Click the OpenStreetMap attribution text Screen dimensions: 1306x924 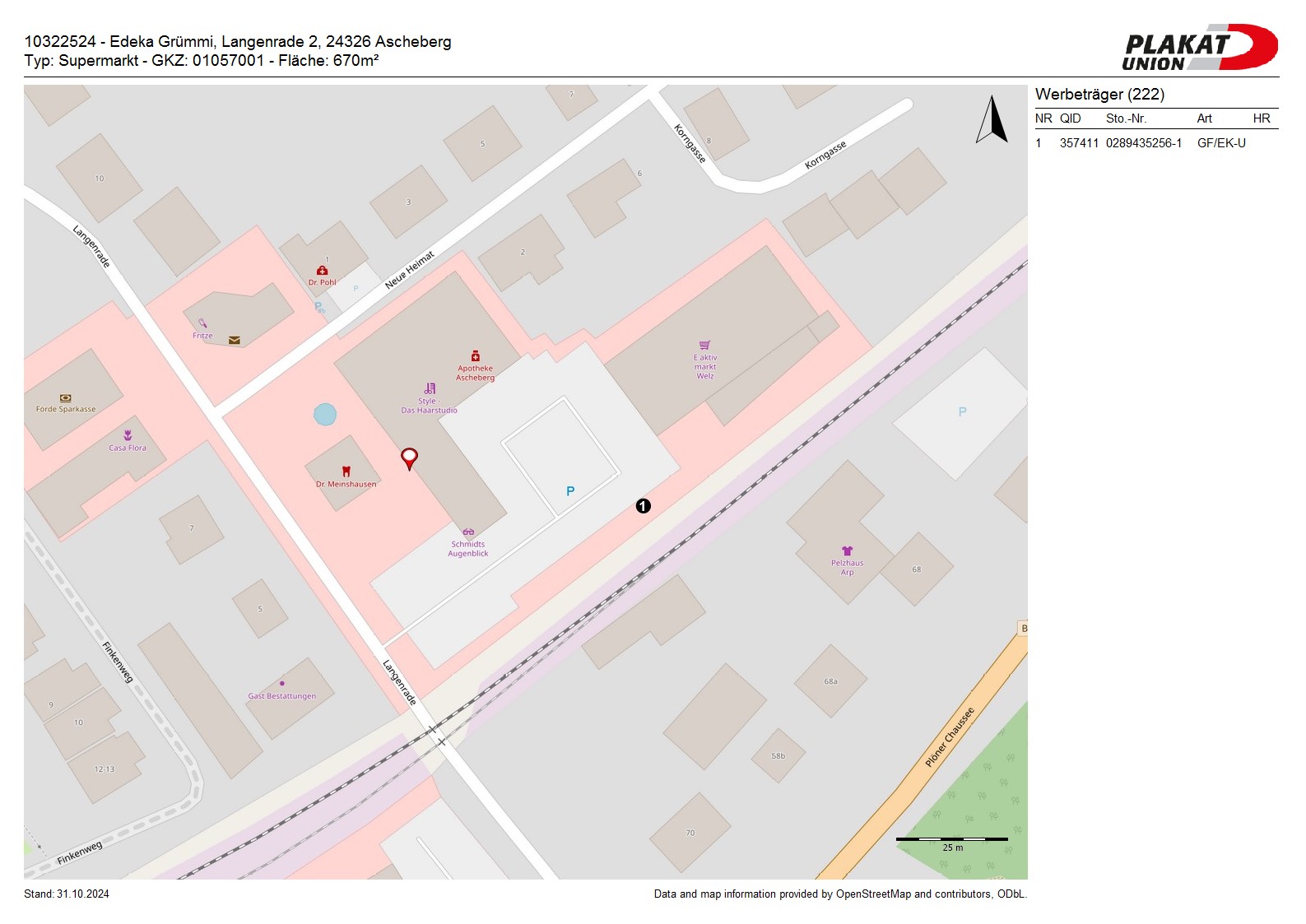tap(839, 894)
